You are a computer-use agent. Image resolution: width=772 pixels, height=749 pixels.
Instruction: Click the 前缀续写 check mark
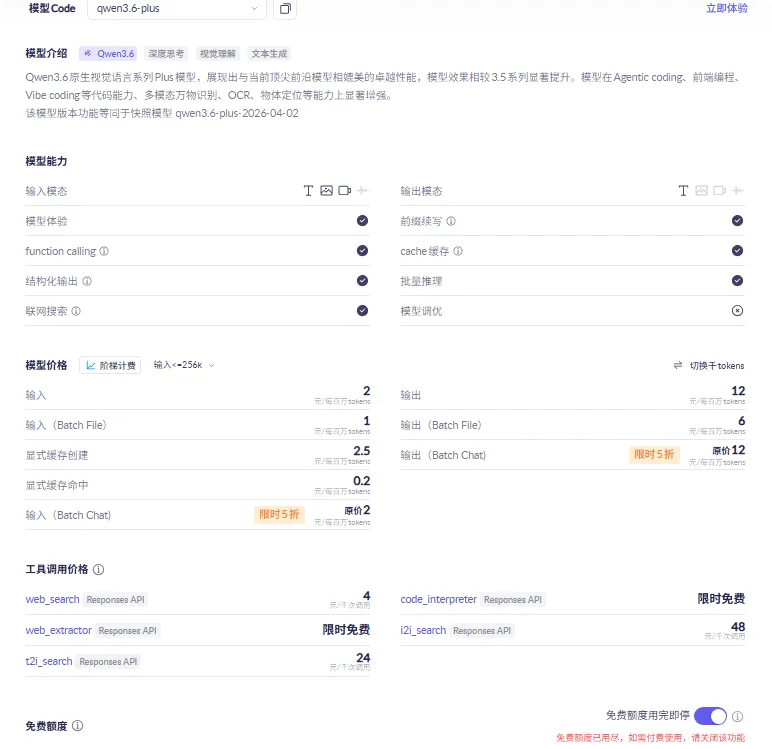coord(737,221)
